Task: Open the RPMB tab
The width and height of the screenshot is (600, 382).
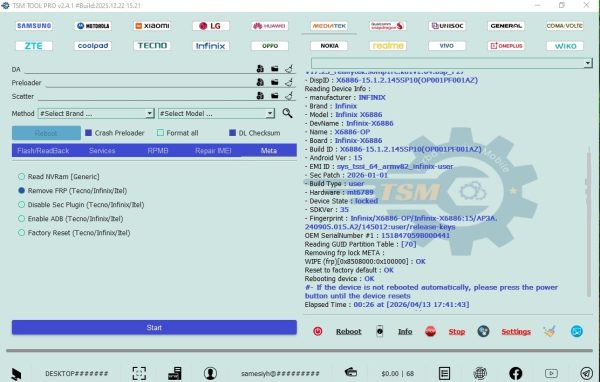Action: coord(158,151)
